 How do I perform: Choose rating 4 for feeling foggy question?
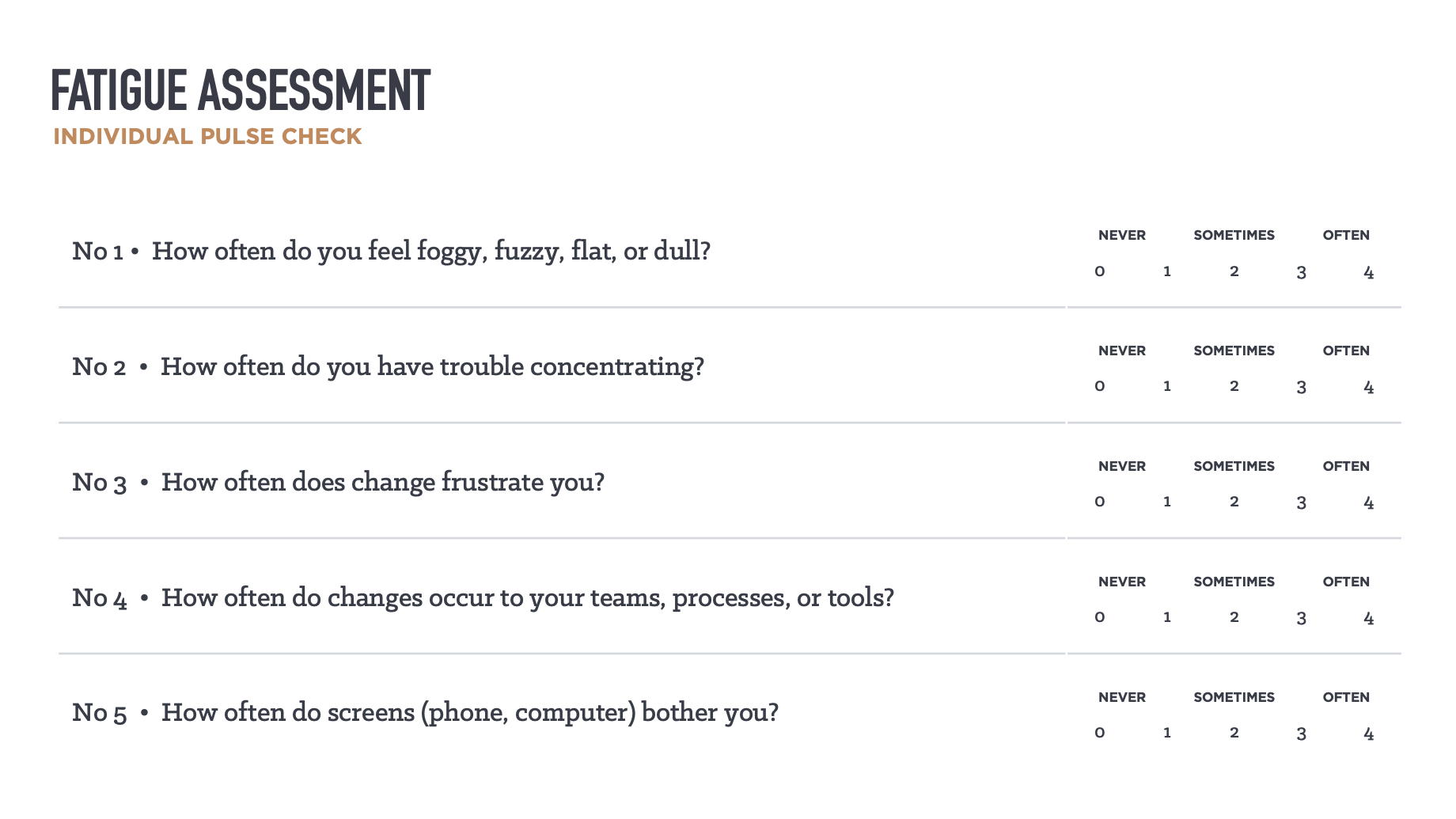pyautogui.click(x=1368, y=272)
